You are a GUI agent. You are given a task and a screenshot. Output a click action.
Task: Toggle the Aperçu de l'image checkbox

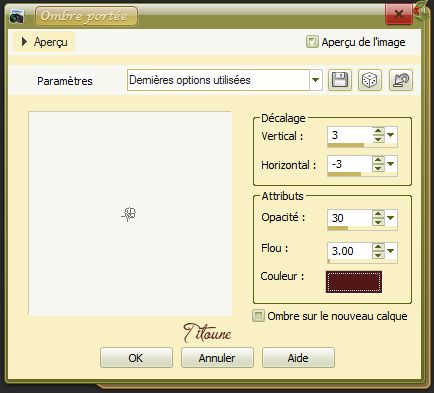pos(312,42)
